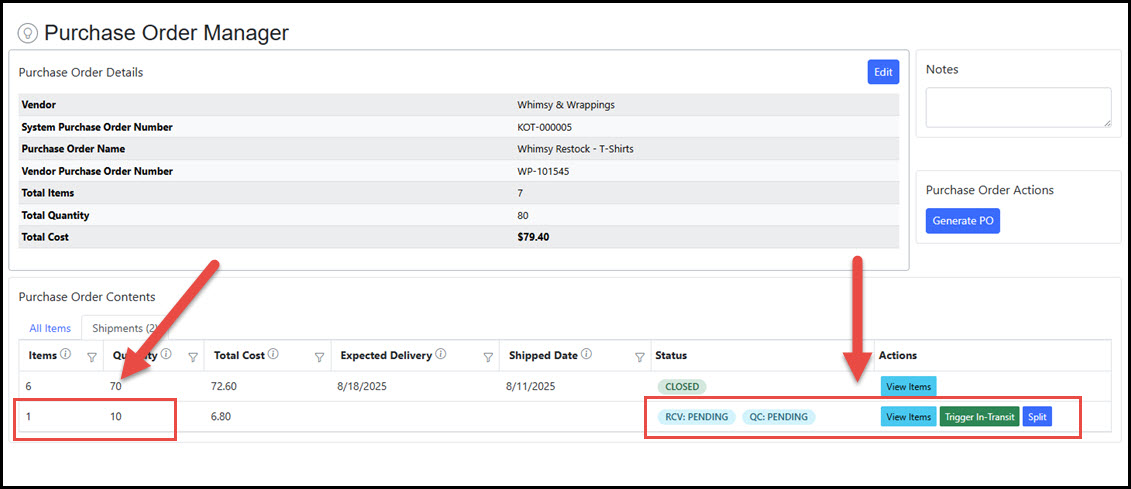Open the Shipped Date column filter
Image resolution: width=1131 pixels, height=489 pixels.
coord(640,356)
